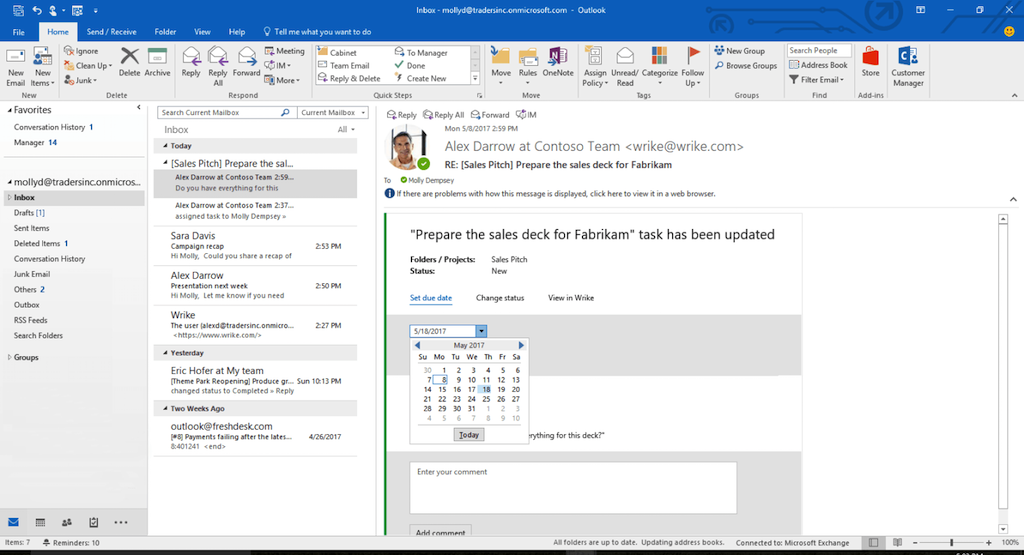Click the Add comment button
1024x555 pixels.
440,532
